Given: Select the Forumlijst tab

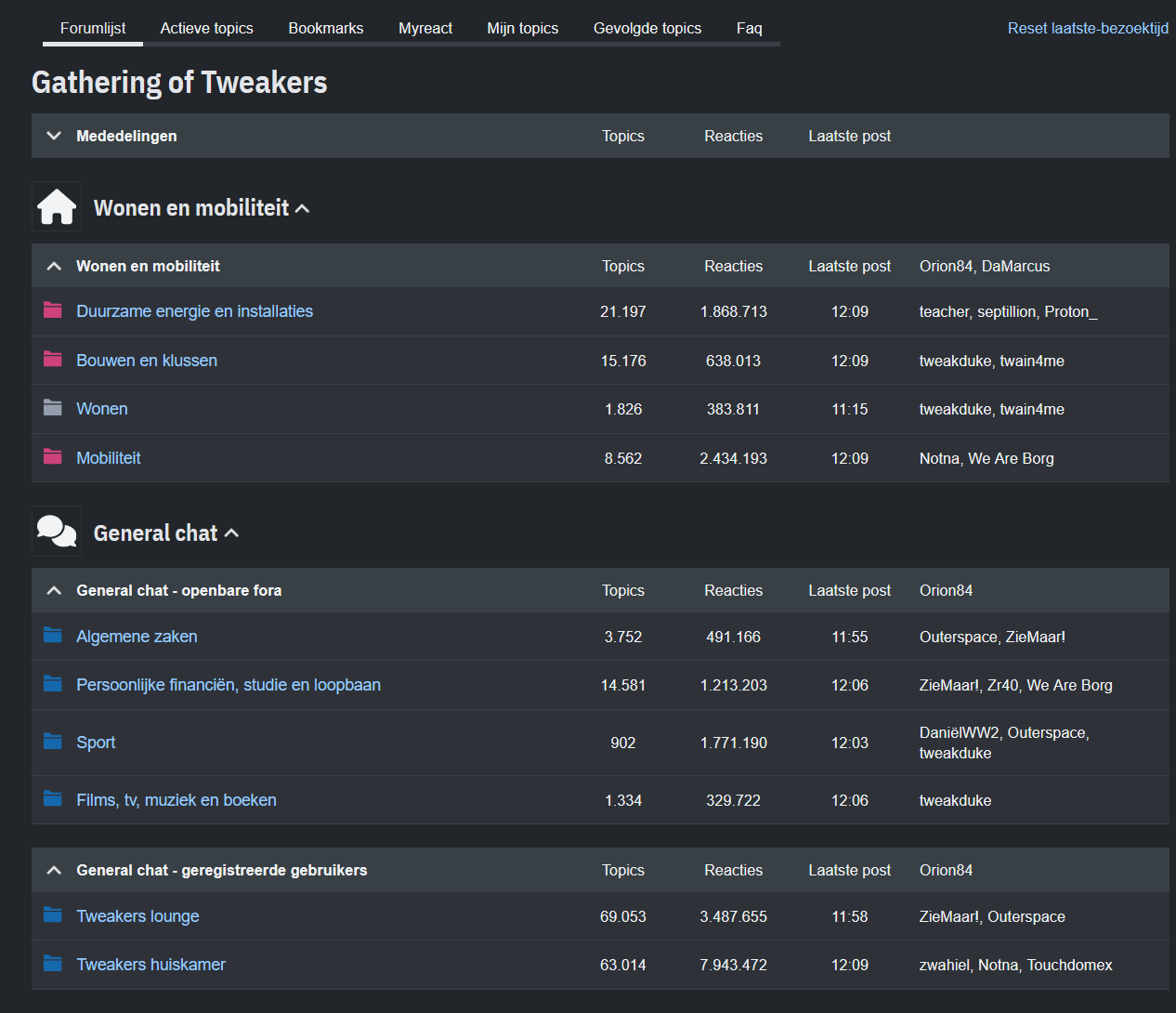Looking at the screenshot, I should point(93,28).
